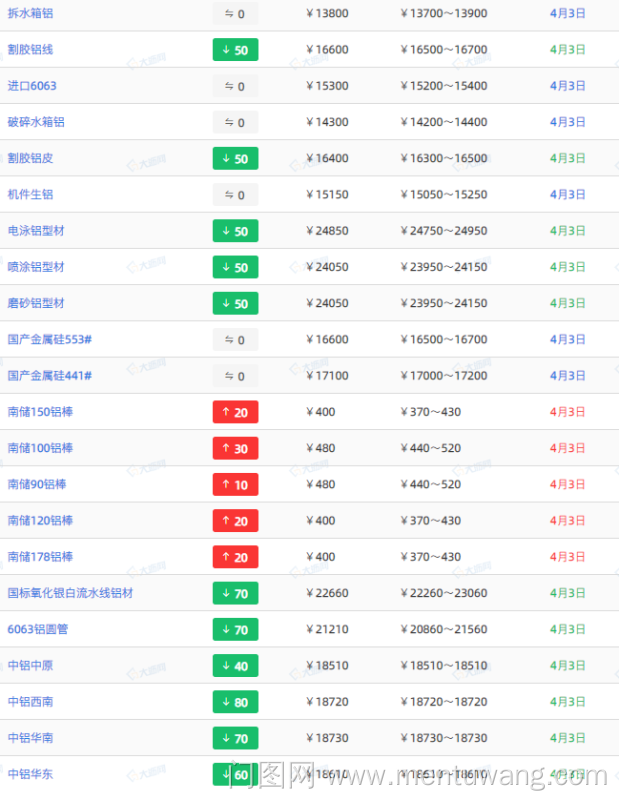Click the green down-40 badge for 中铝中原

tap(235, 666)
